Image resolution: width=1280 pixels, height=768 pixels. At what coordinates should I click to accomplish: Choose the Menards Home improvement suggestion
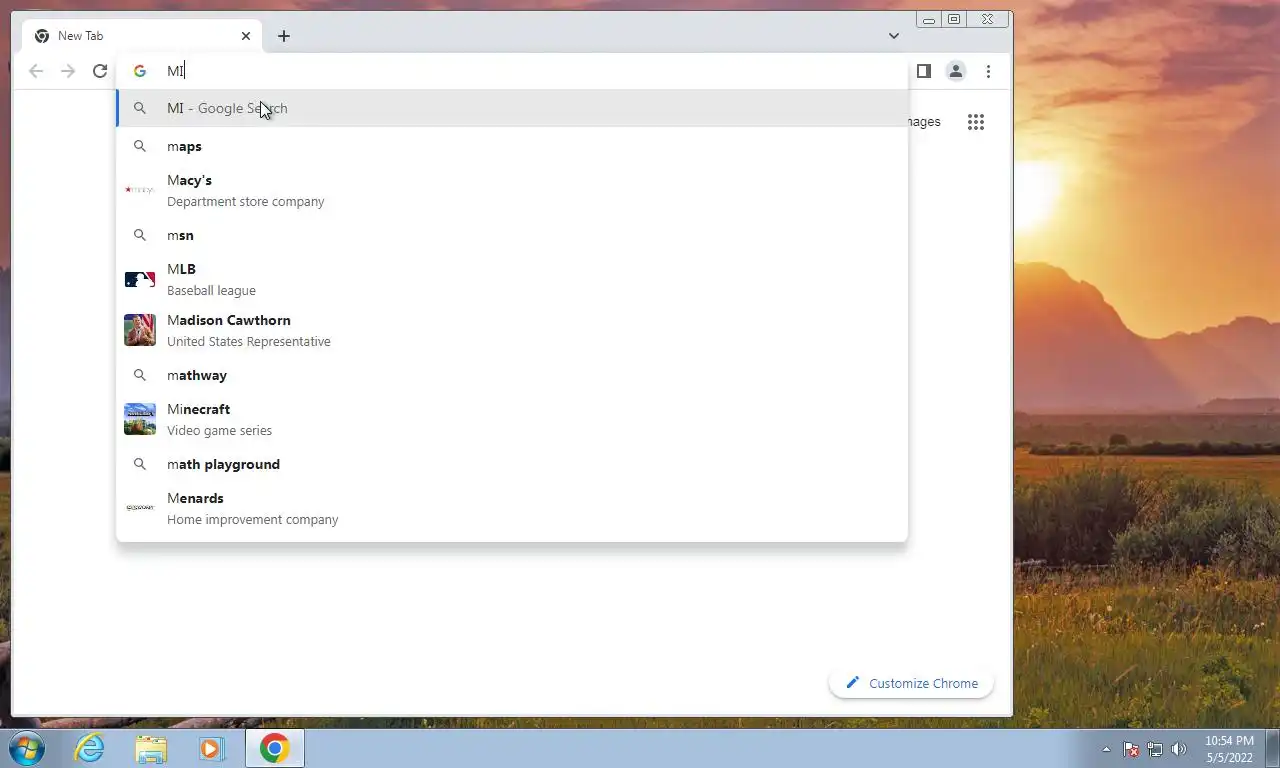pyautogui.click(x=512, y=508)
